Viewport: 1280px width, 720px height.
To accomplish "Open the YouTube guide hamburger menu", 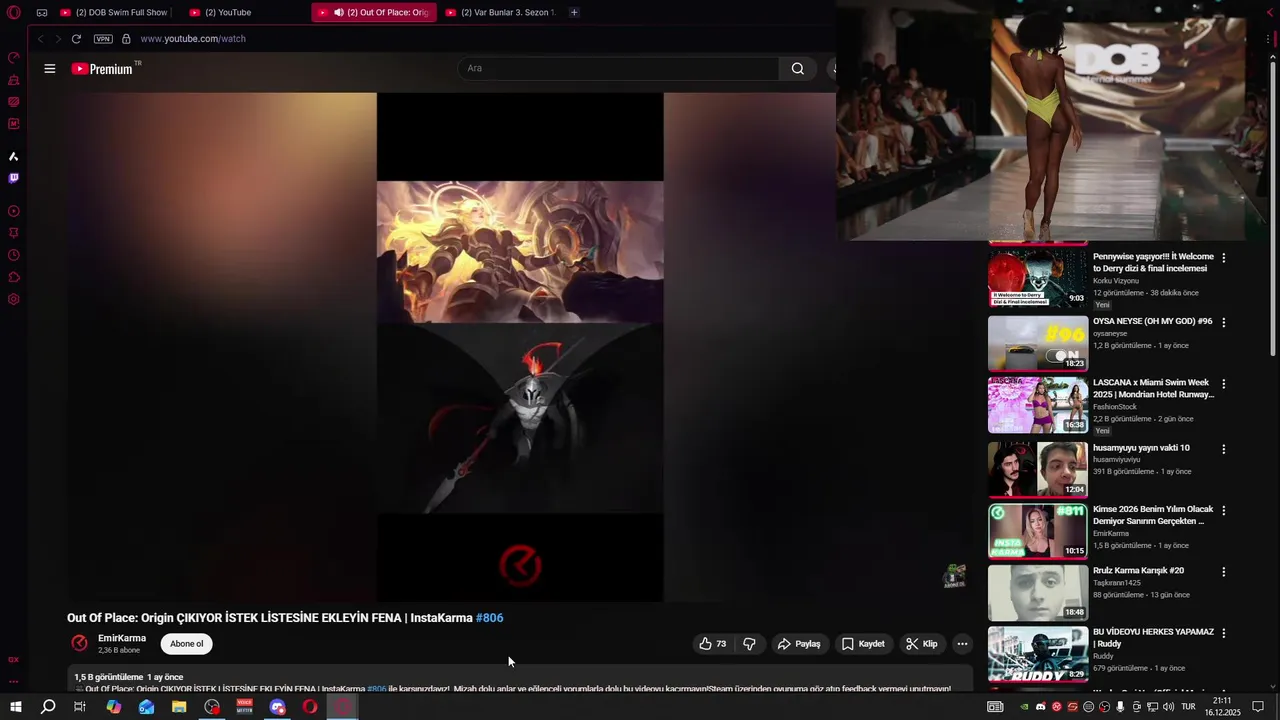I will coord(49,69).
